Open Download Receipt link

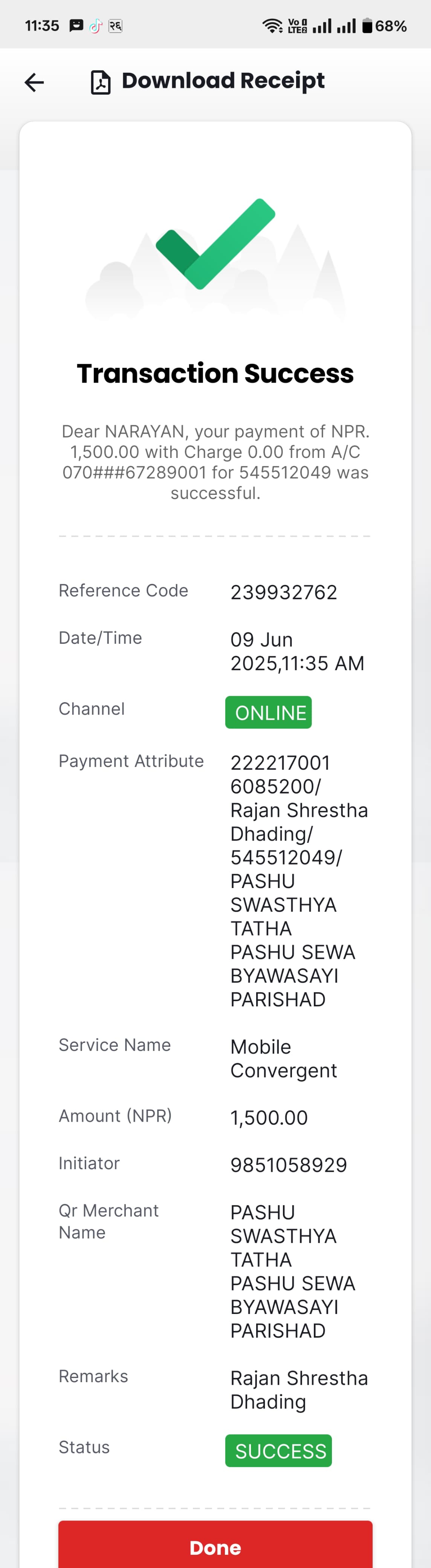coord(223,81)
